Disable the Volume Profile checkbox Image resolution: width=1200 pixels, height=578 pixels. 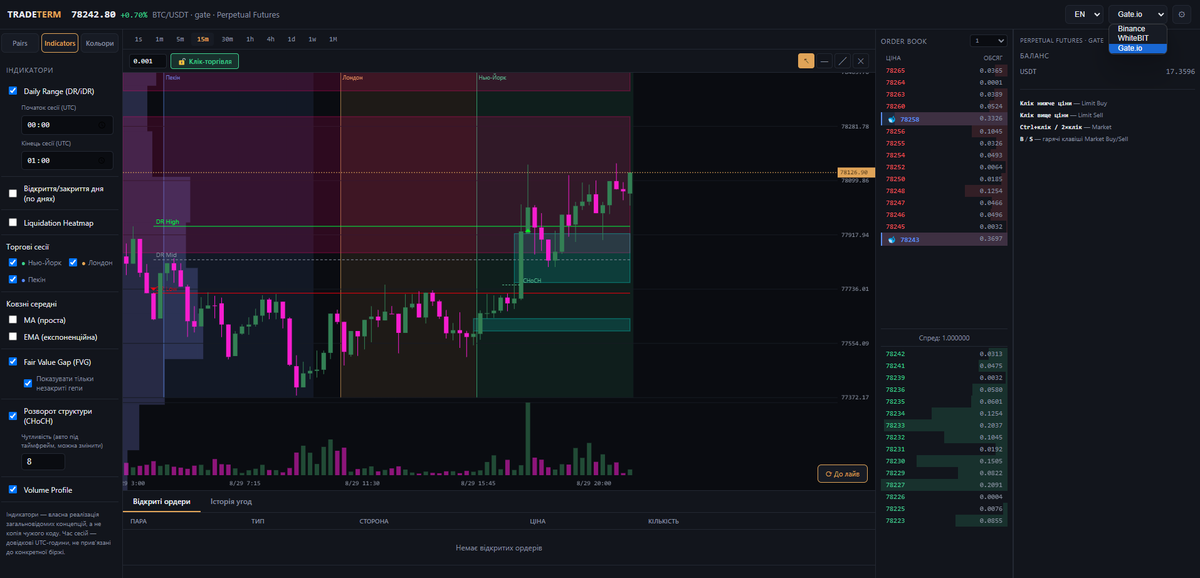(x=13, y=490)
